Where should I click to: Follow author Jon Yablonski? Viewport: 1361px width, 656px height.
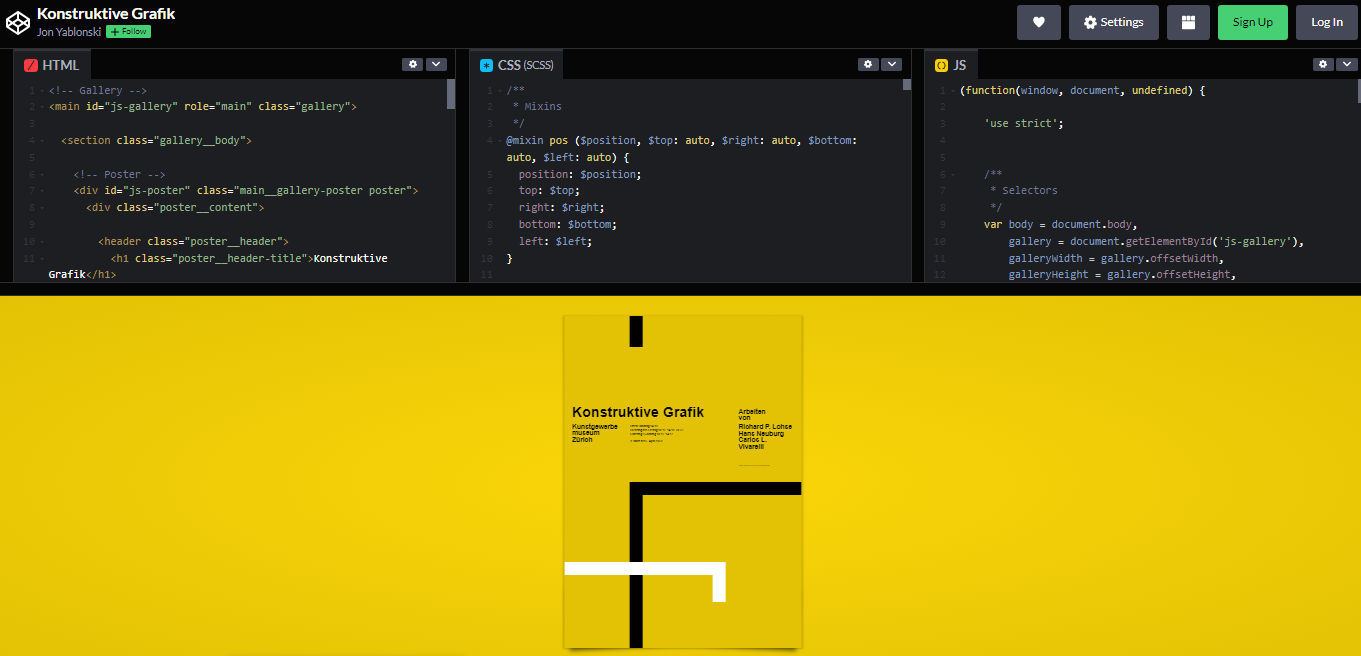tap(128, 31)
